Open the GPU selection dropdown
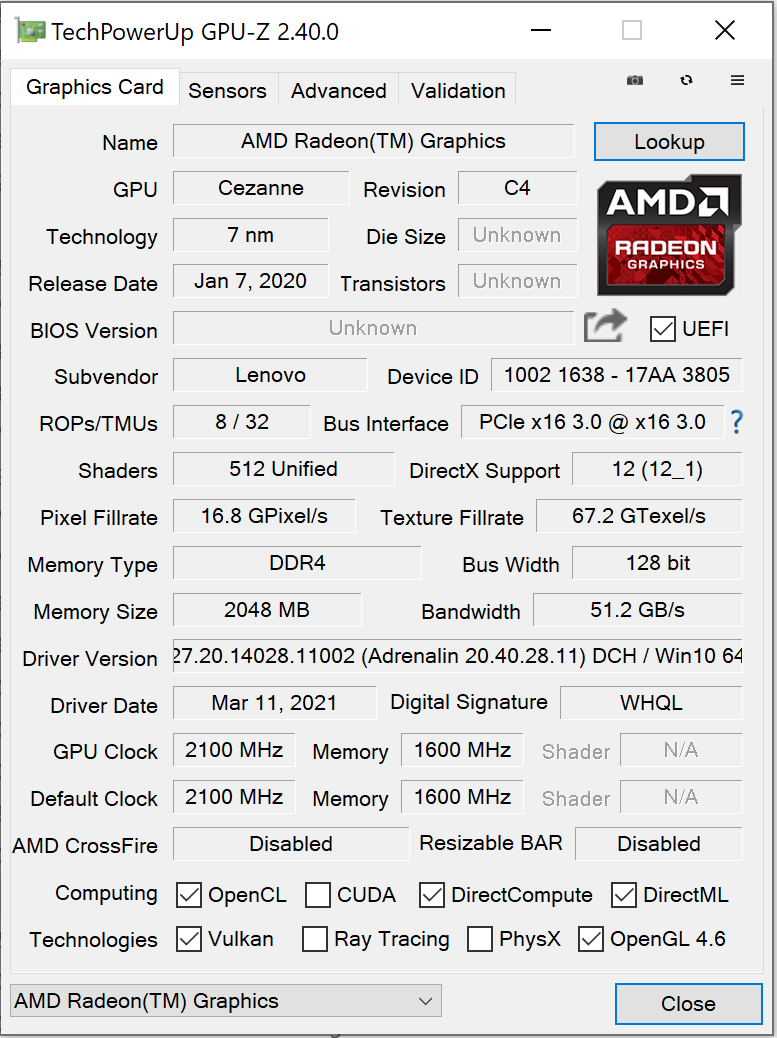Image resolution: width=777 pixels, height=1038 pixels. (225, 1001)
